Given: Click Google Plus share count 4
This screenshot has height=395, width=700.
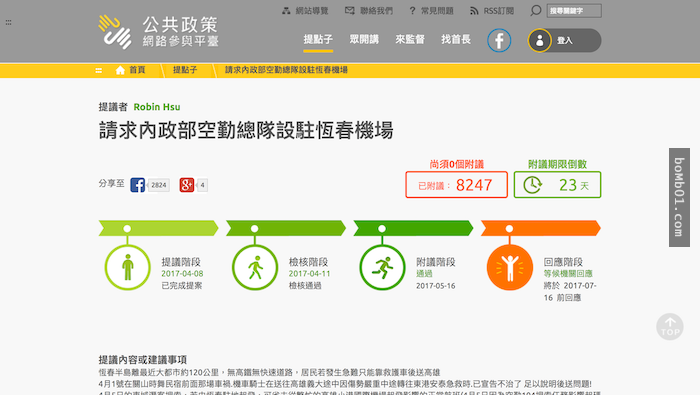Looking at the screenshot, I should click(x=202, y=185).
